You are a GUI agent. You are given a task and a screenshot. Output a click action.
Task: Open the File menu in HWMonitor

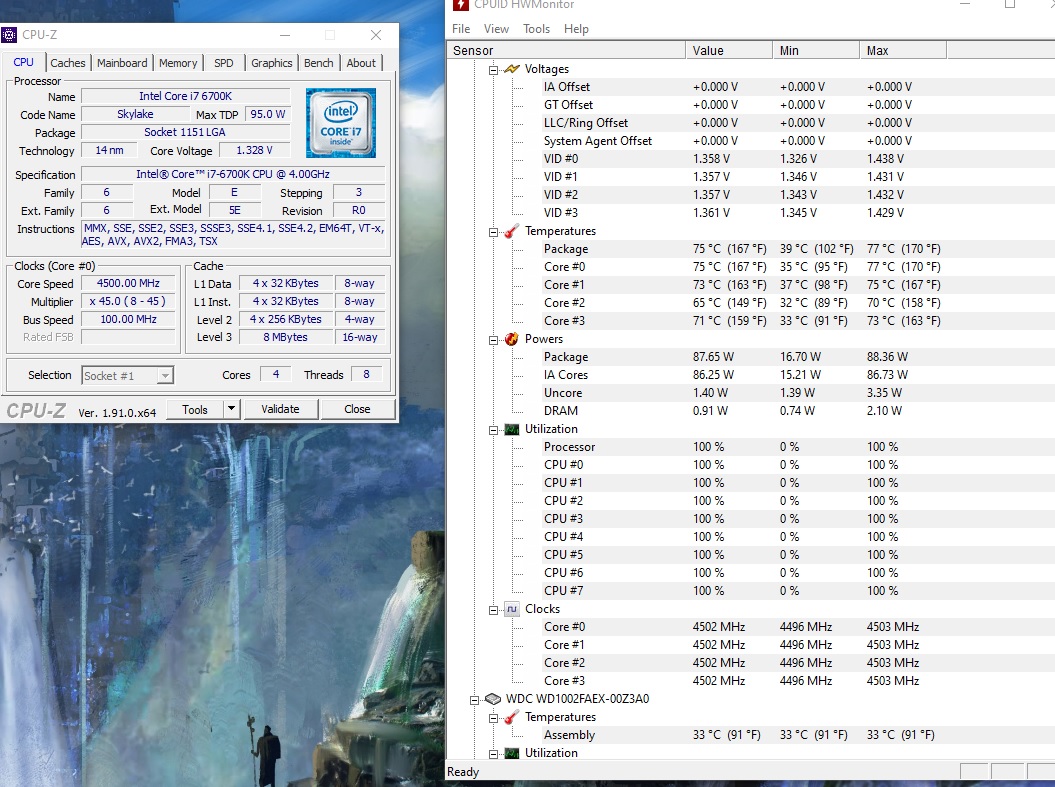coord(461,29)
